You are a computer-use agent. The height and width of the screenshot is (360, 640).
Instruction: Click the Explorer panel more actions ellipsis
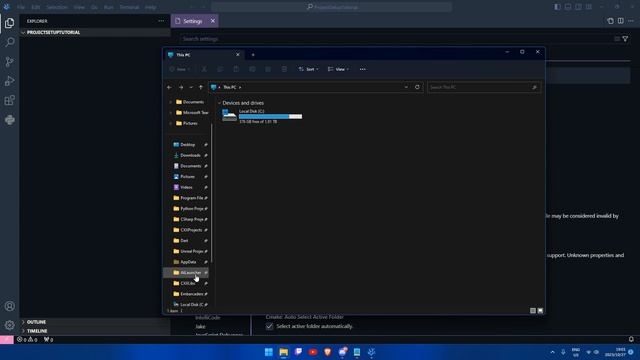tap(161, 21)
